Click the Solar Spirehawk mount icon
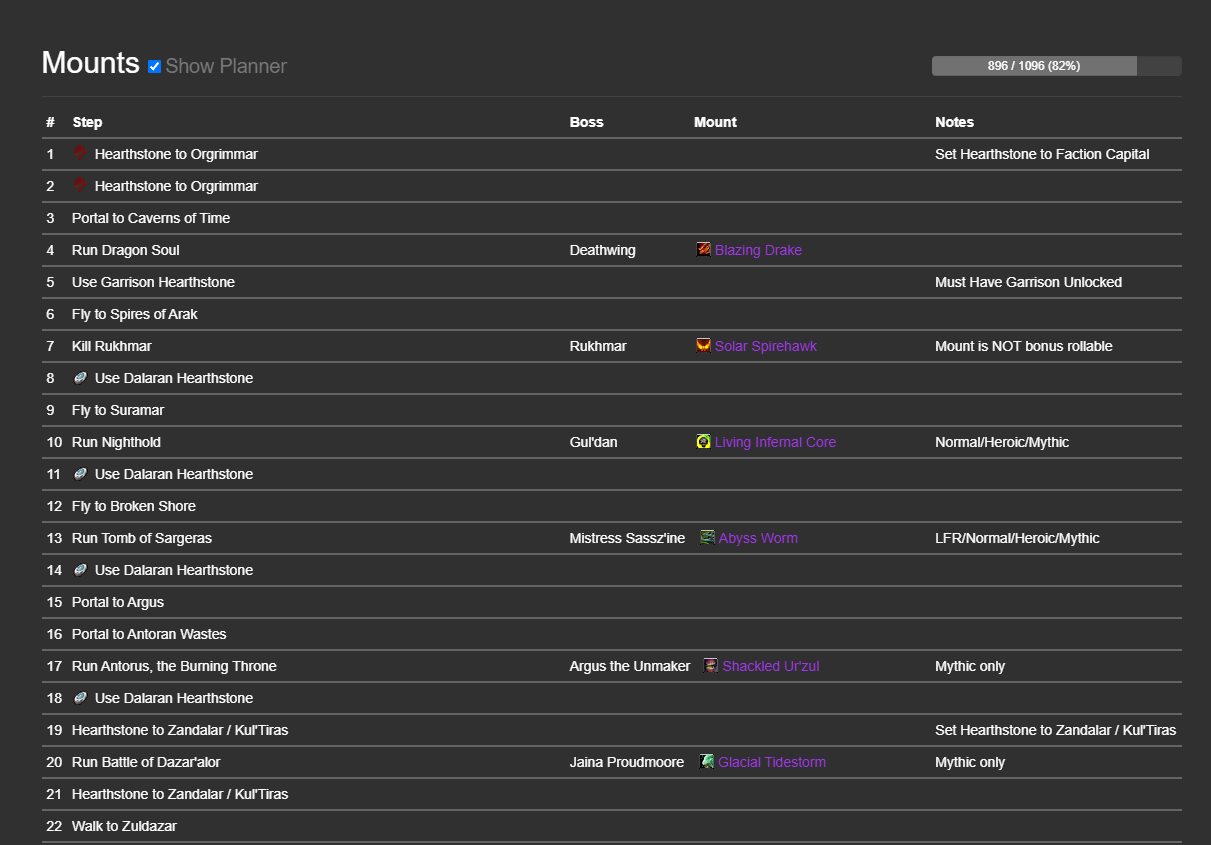This screenshot has width=1211, height=845. pos(704,346)
